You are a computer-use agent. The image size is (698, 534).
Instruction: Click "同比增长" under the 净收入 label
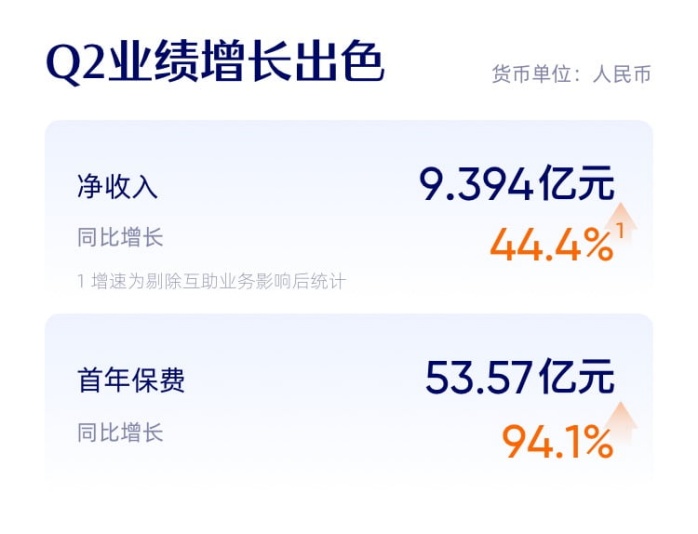120,238
